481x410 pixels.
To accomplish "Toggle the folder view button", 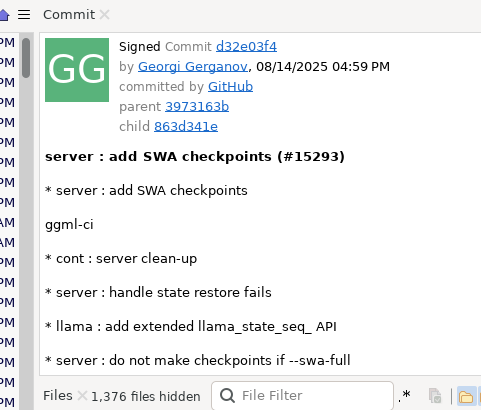I will (x=466, y=396).
